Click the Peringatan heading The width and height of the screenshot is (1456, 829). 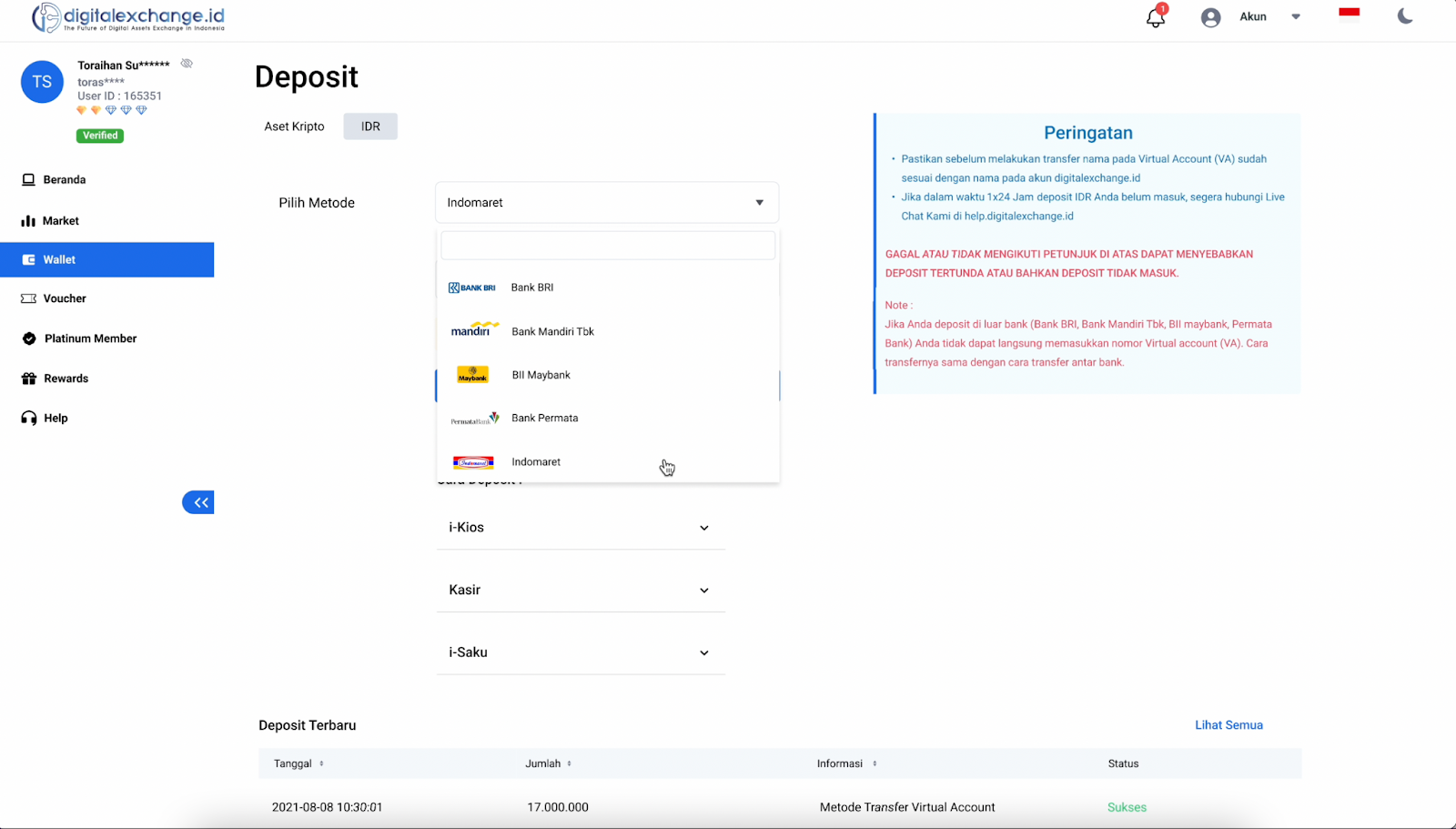(1088, 133)
